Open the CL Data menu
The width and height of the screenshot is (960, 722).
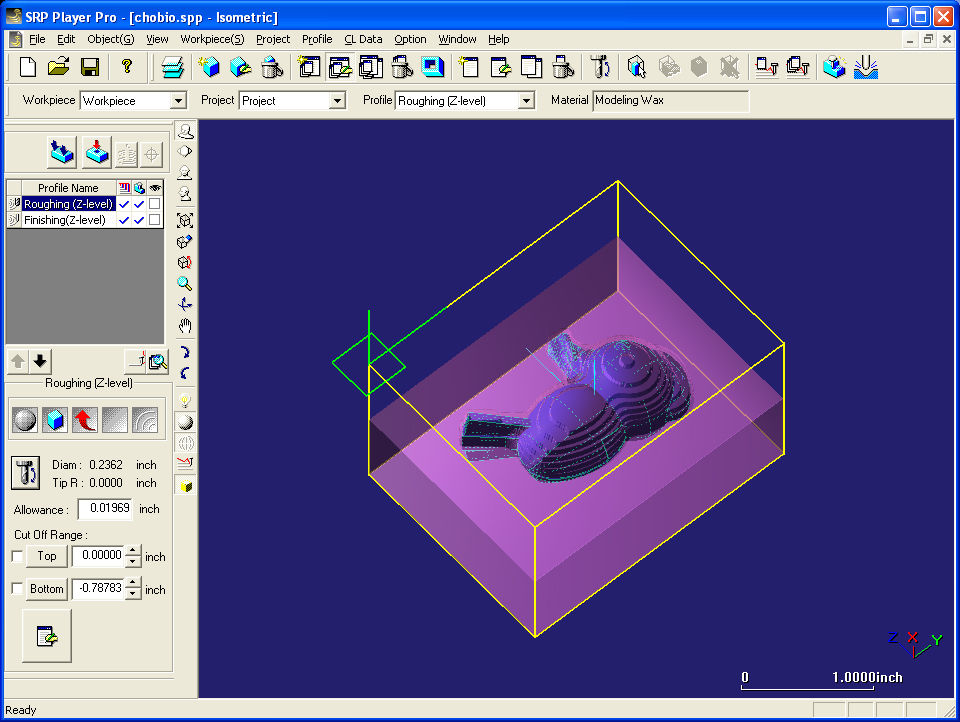tap(363, 39)
